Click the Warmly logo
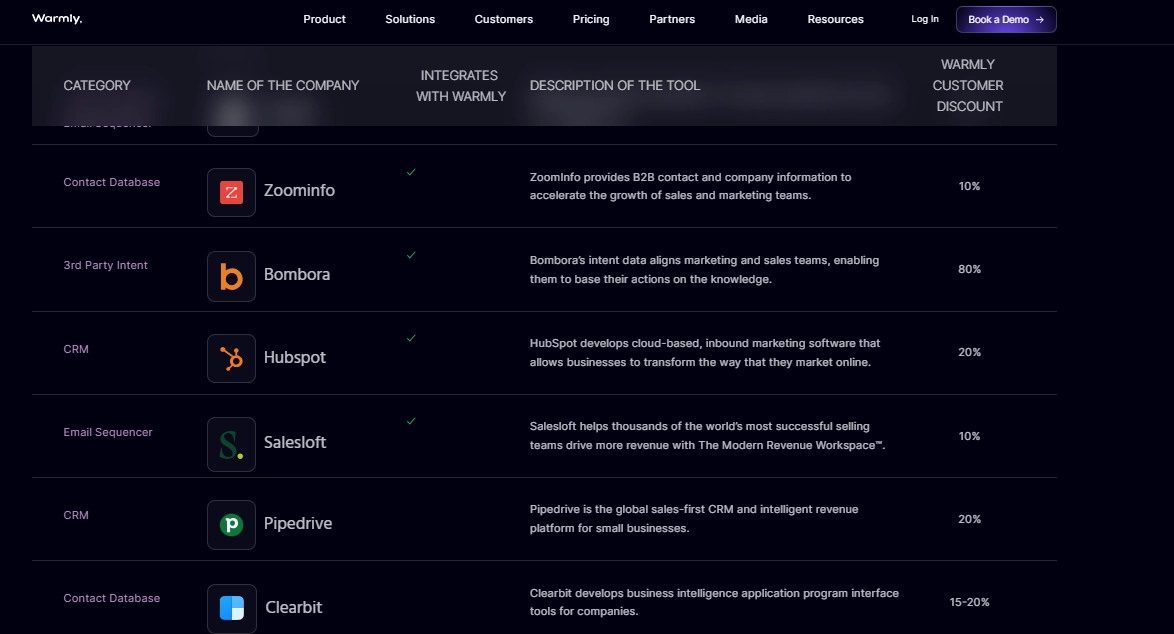The width and height of the screenshot is (1174, 634). pos(57,19)
